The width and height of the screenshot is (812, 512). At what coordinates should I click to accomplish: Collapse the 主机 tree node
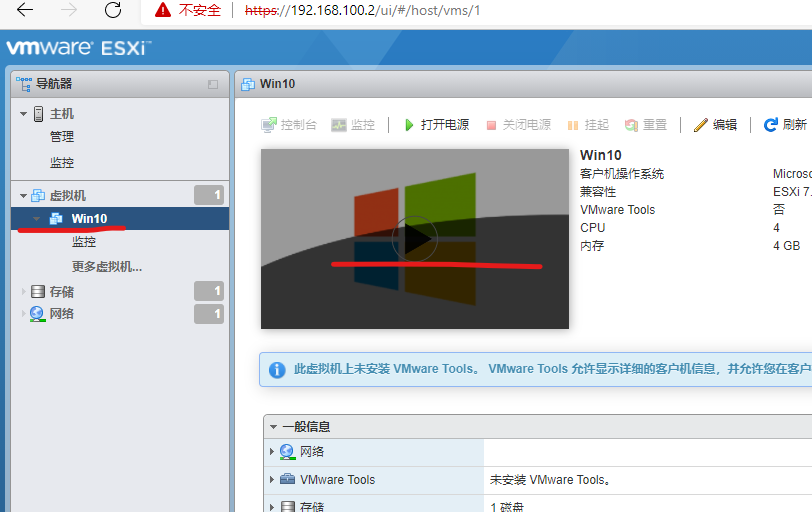23,114
